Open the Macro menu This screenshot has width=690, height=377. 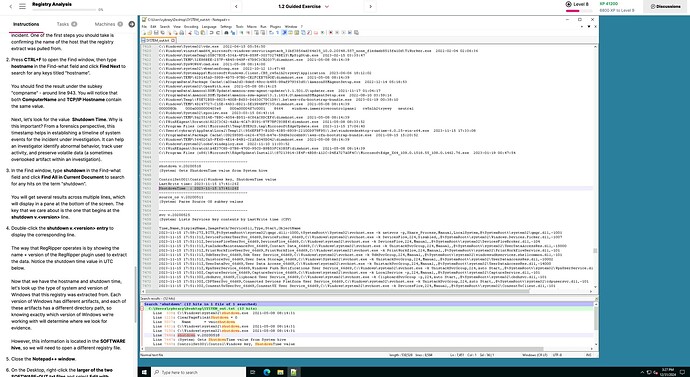pos(252,27)
